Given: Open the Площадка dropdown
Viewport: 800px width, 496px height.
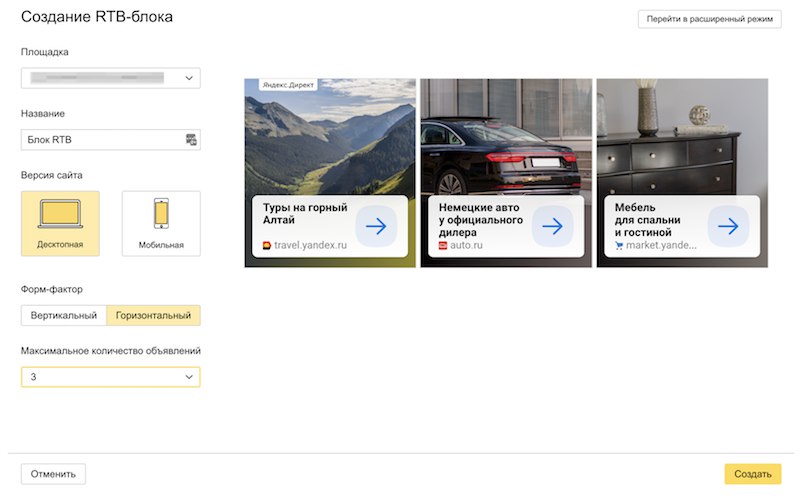Looking at the screenshot, I should click(111, 78).
